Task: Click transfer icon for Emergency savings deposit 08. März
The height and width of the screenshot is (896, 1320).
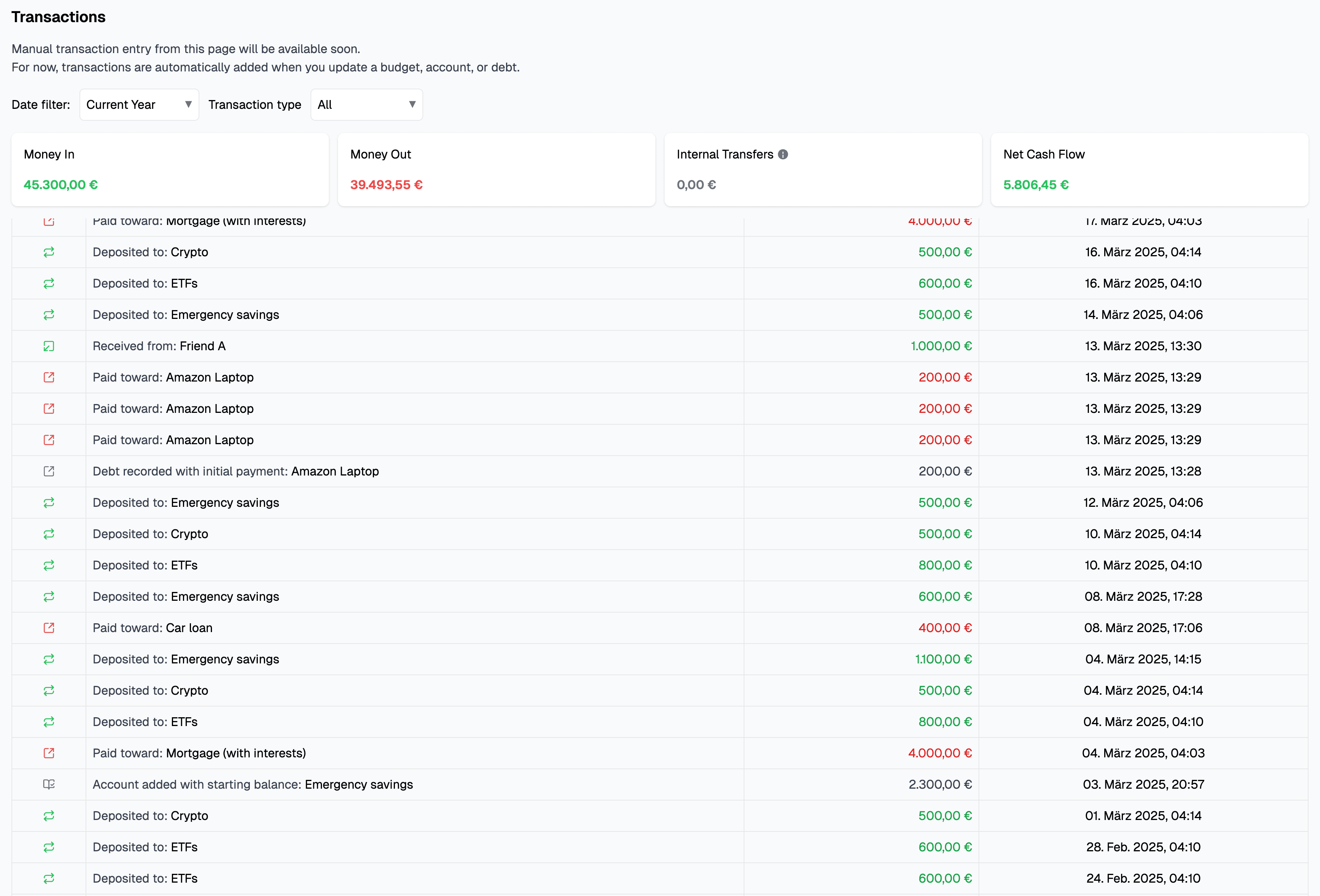Action: pyautogui.click(x=49, y=596)
